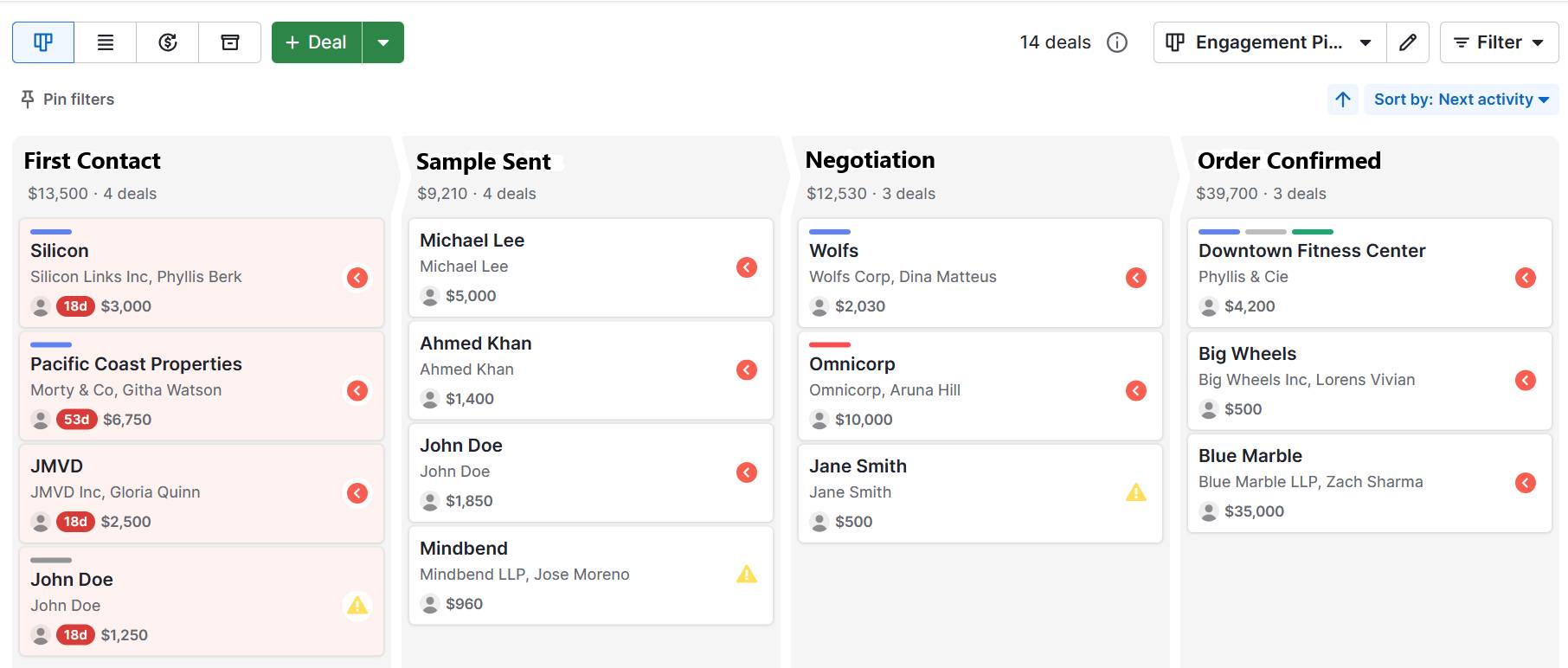Click green label on Downtown Fitness Center
This screenshot has height=668, width=1568.
[1313, 232]
